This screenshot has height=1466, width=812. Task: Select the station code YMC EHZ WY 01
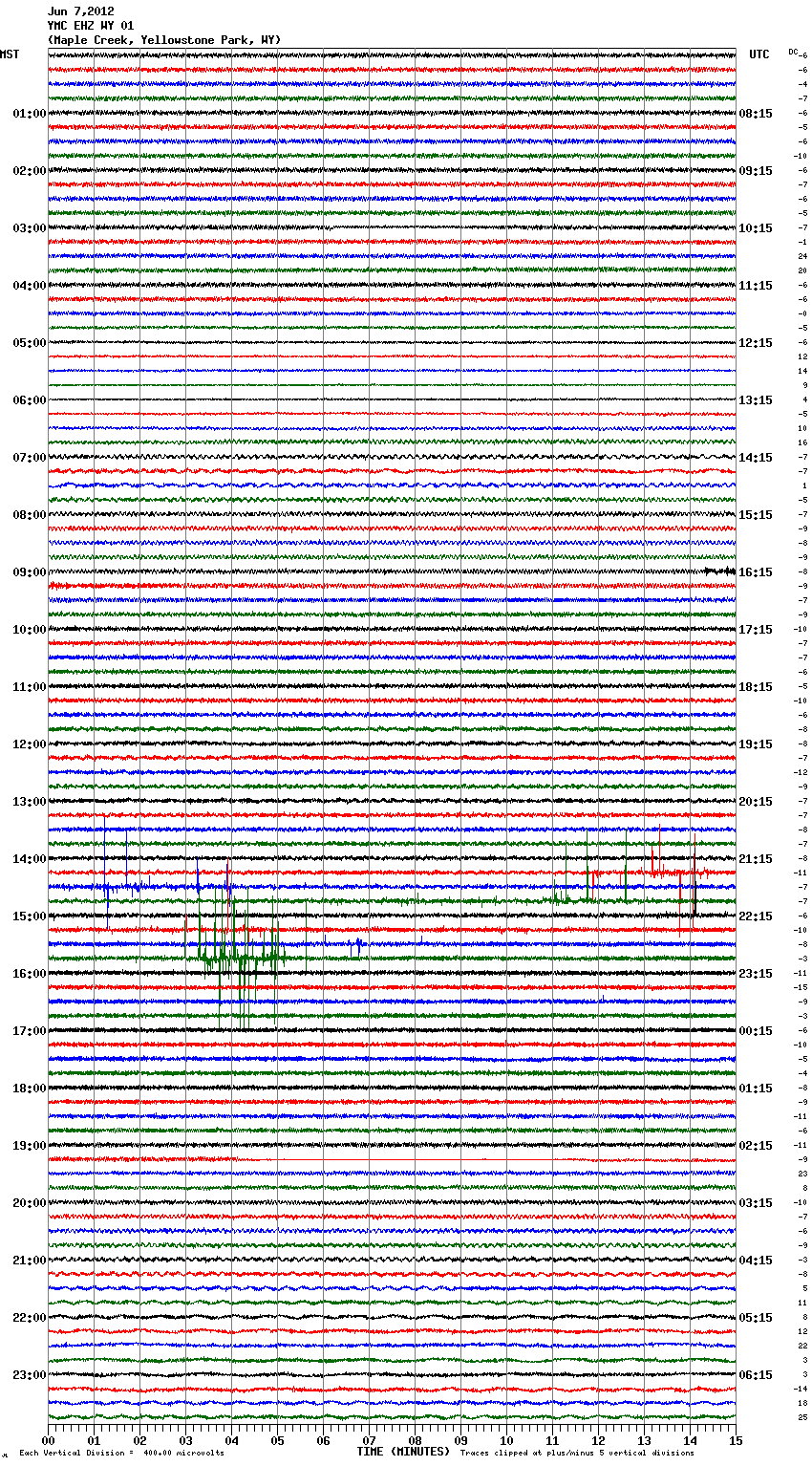tap(91, 26)
